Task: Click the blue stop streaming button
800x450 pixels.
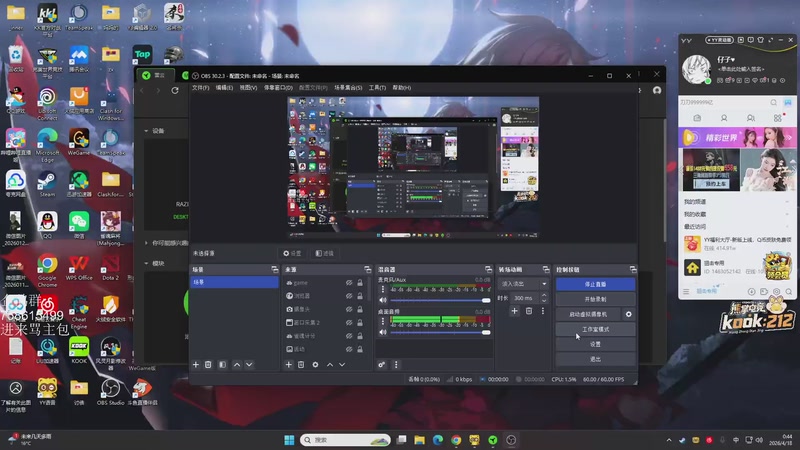Action: (x=595, y=284)
